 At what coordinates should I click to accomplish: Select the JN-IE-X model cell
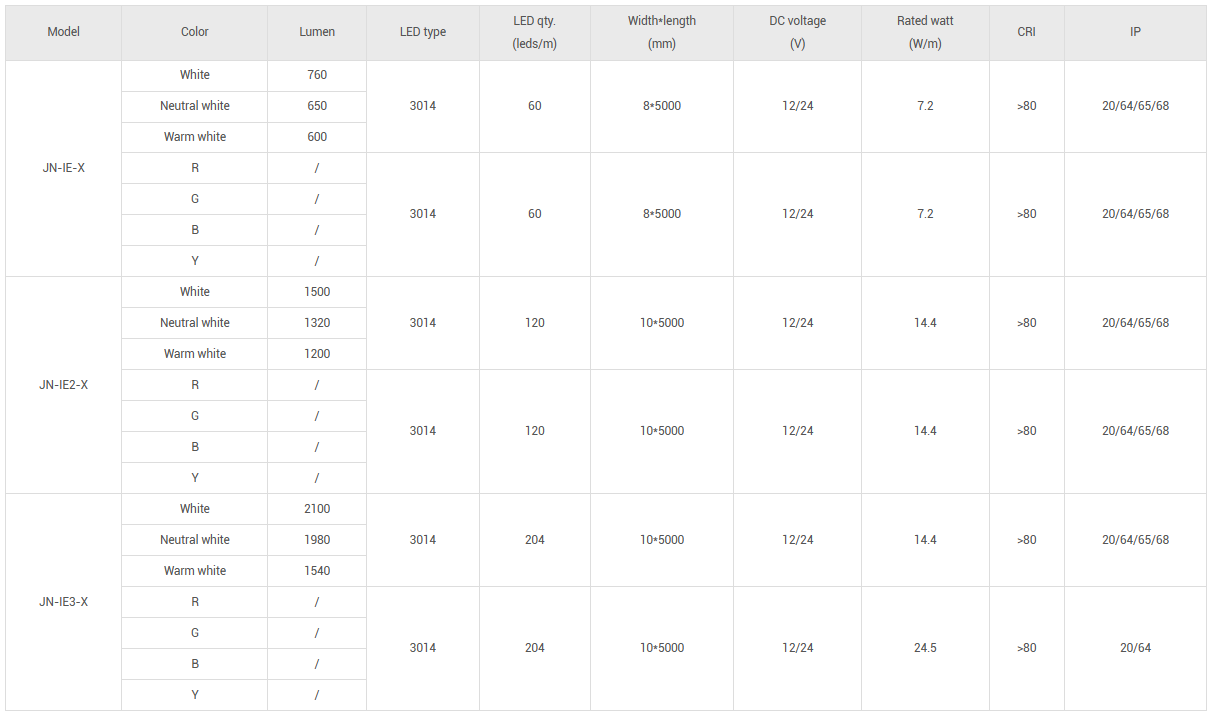point(63,168)
